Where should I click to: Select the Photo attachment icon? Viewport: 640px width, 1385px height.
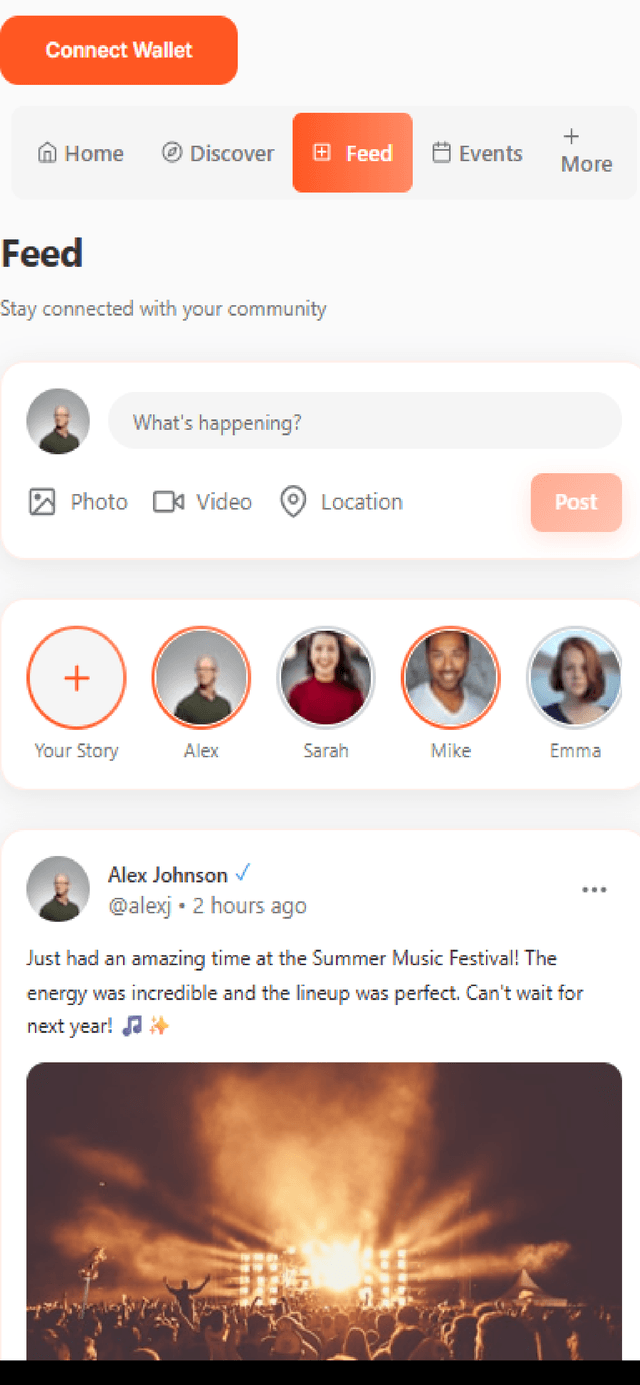pyautogui.click(x=41, y=502)
